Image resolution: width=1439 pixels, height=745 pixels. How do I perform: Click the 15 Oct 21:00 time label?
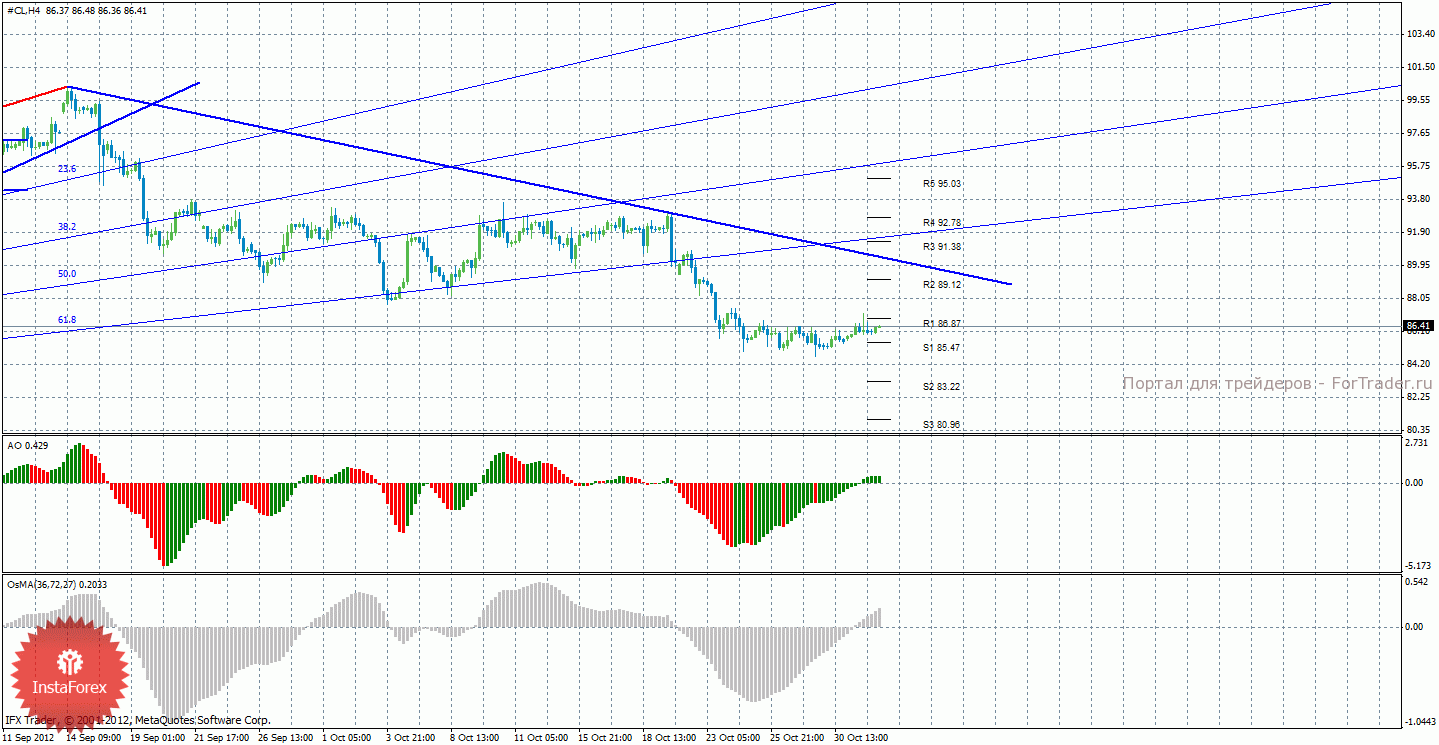click(x=603, y=738)
